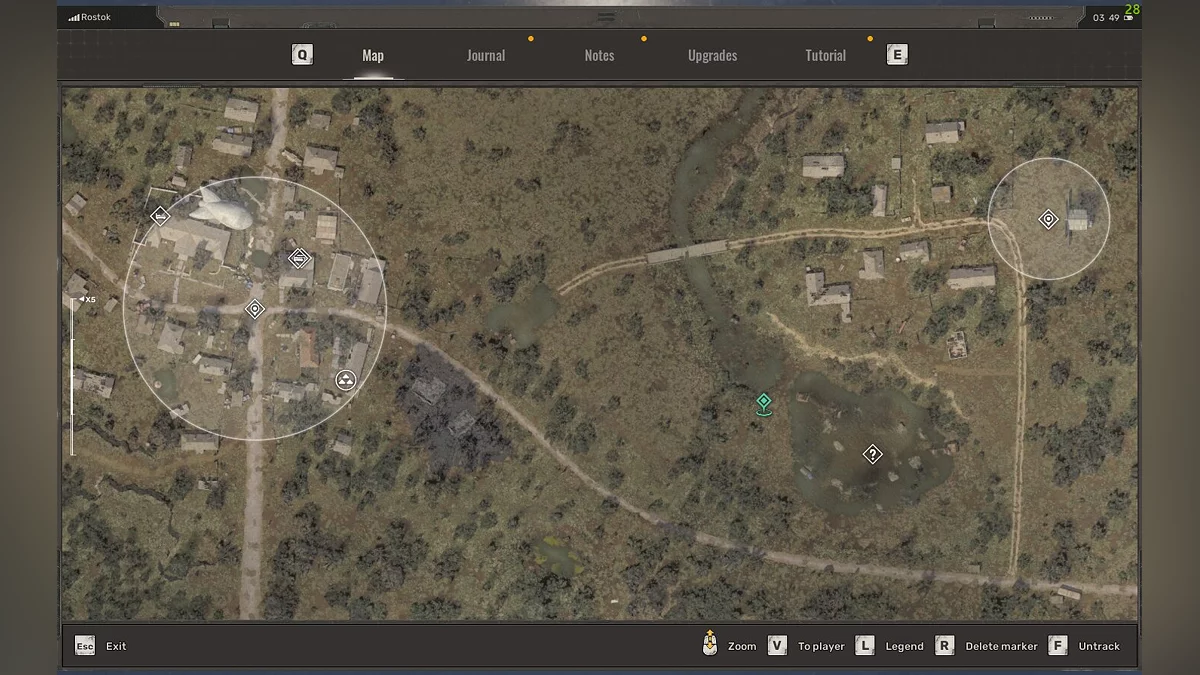Click the round triple-triangle marker in village
The height and width of the screenshot is (675, 1200).
coord(346,379)
